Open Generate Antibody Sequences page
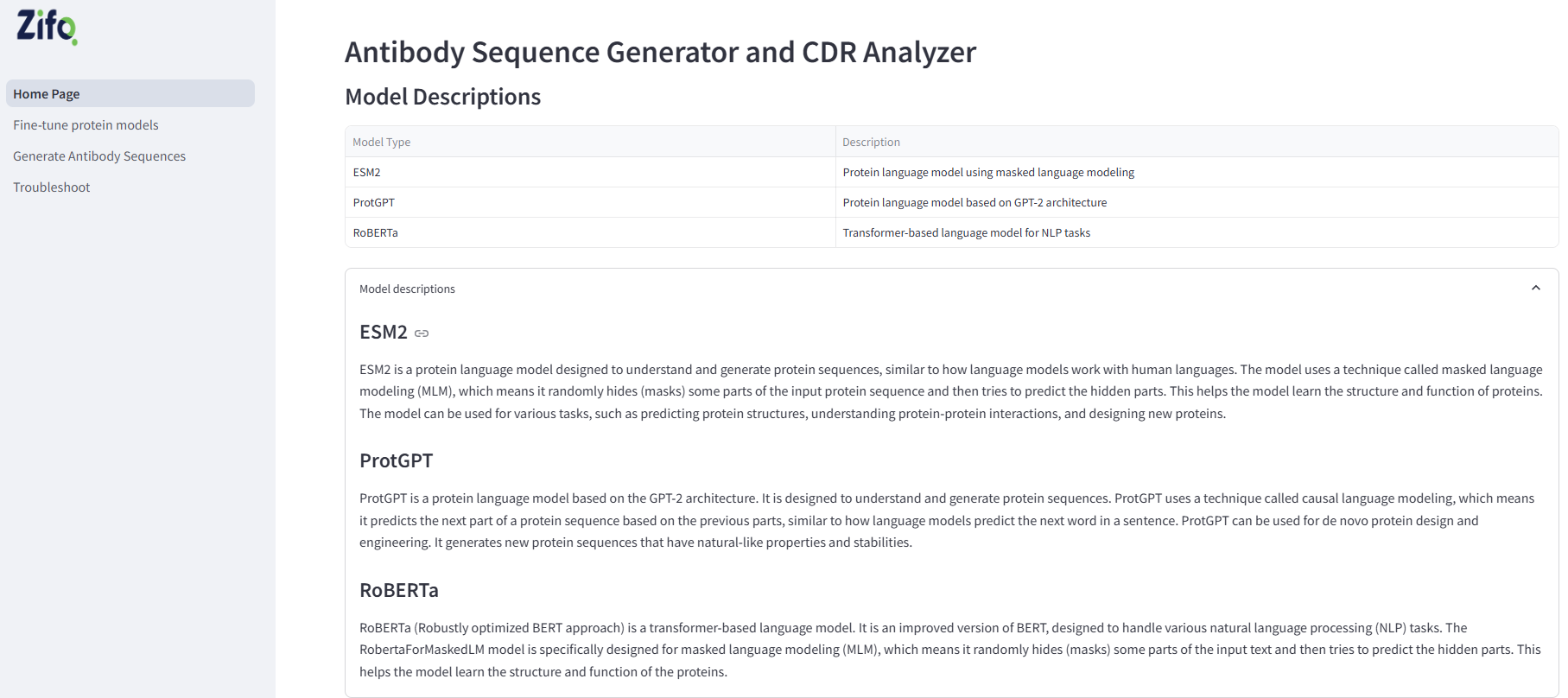The width and height of the screenshot is (1568, 698). point(99,155)
